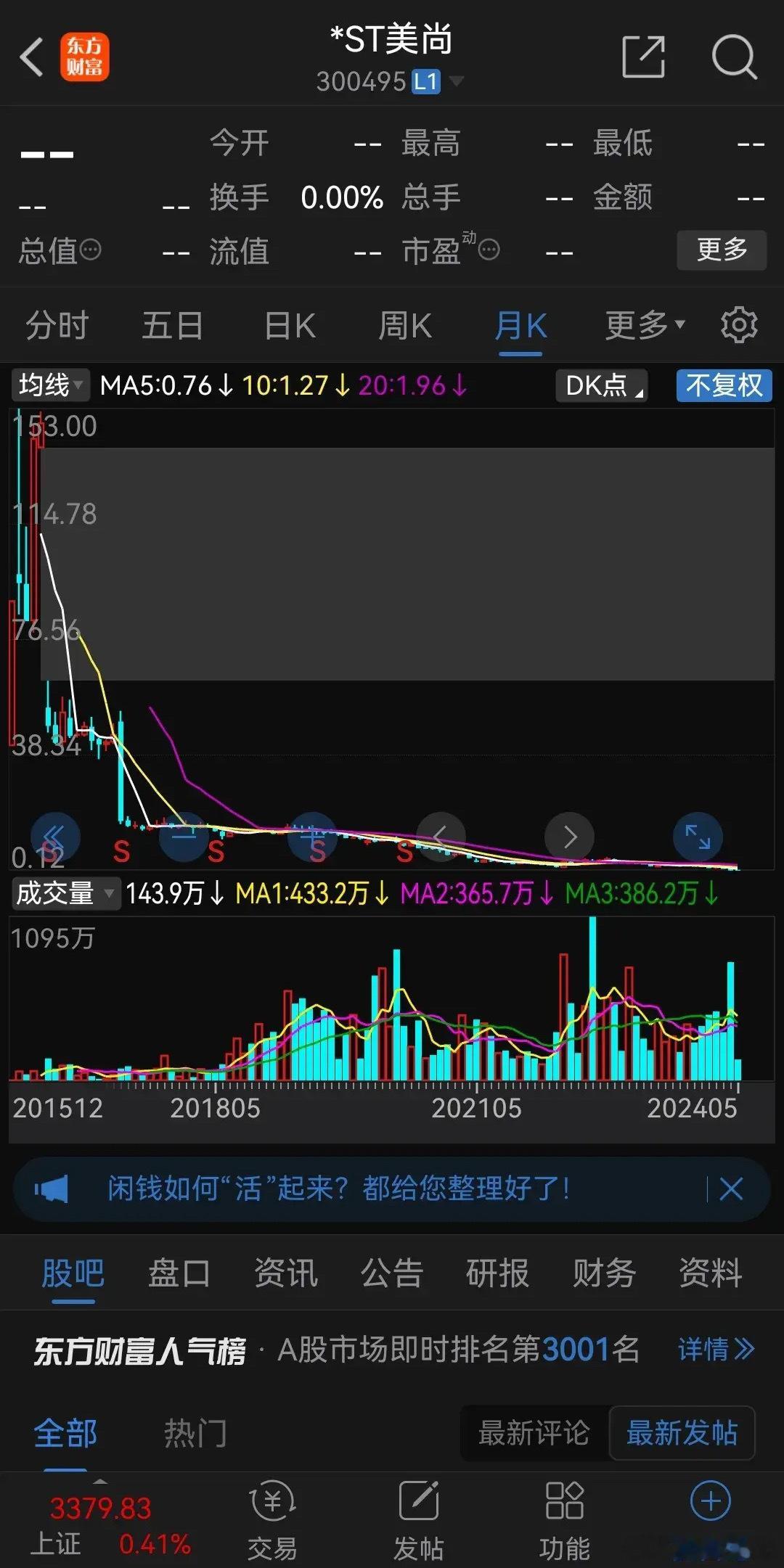Tap the circled plus add icon

tap(711, 1501)
